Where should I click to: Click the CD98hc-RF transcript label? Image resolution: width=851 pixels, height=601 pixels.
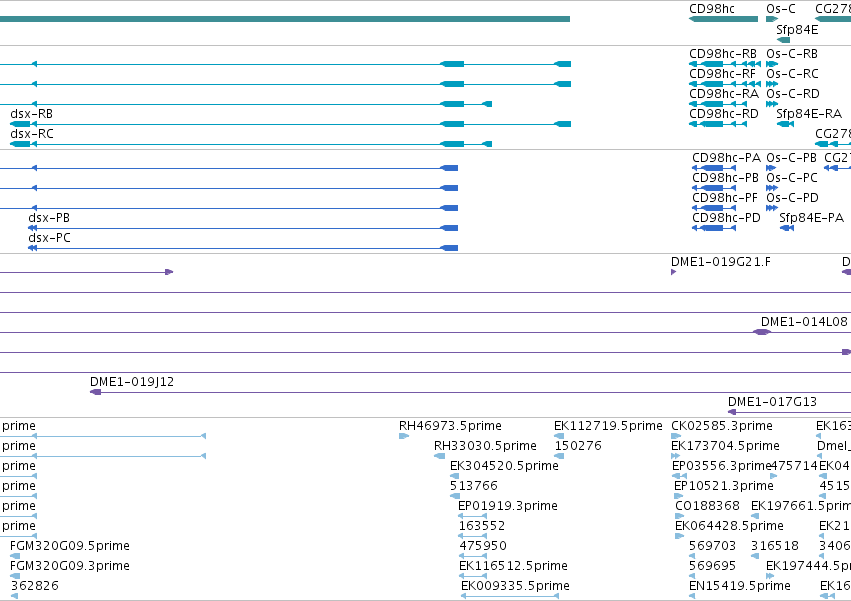[722, 74]
